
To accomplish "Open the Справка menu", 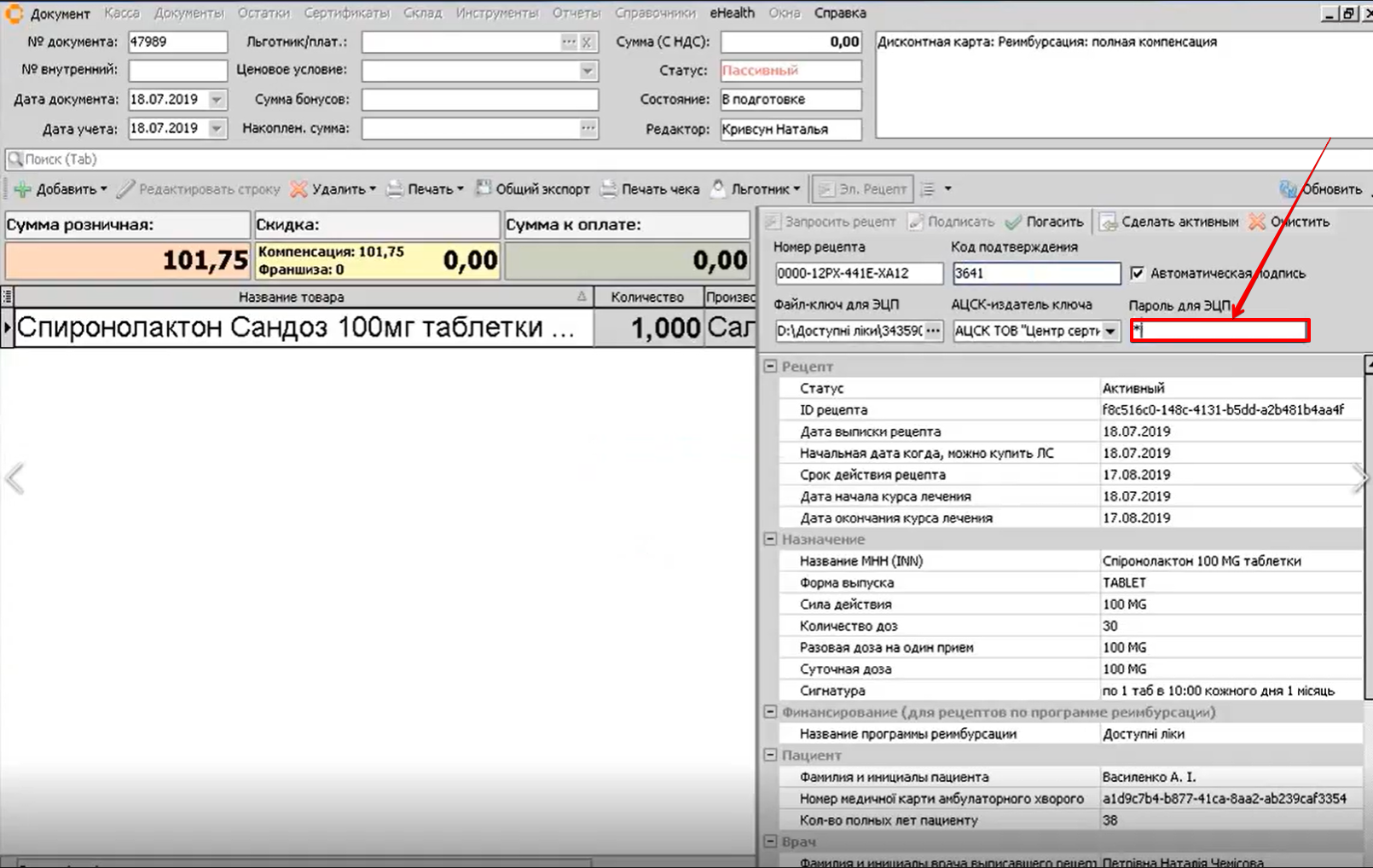I will (x=839, y=13).
